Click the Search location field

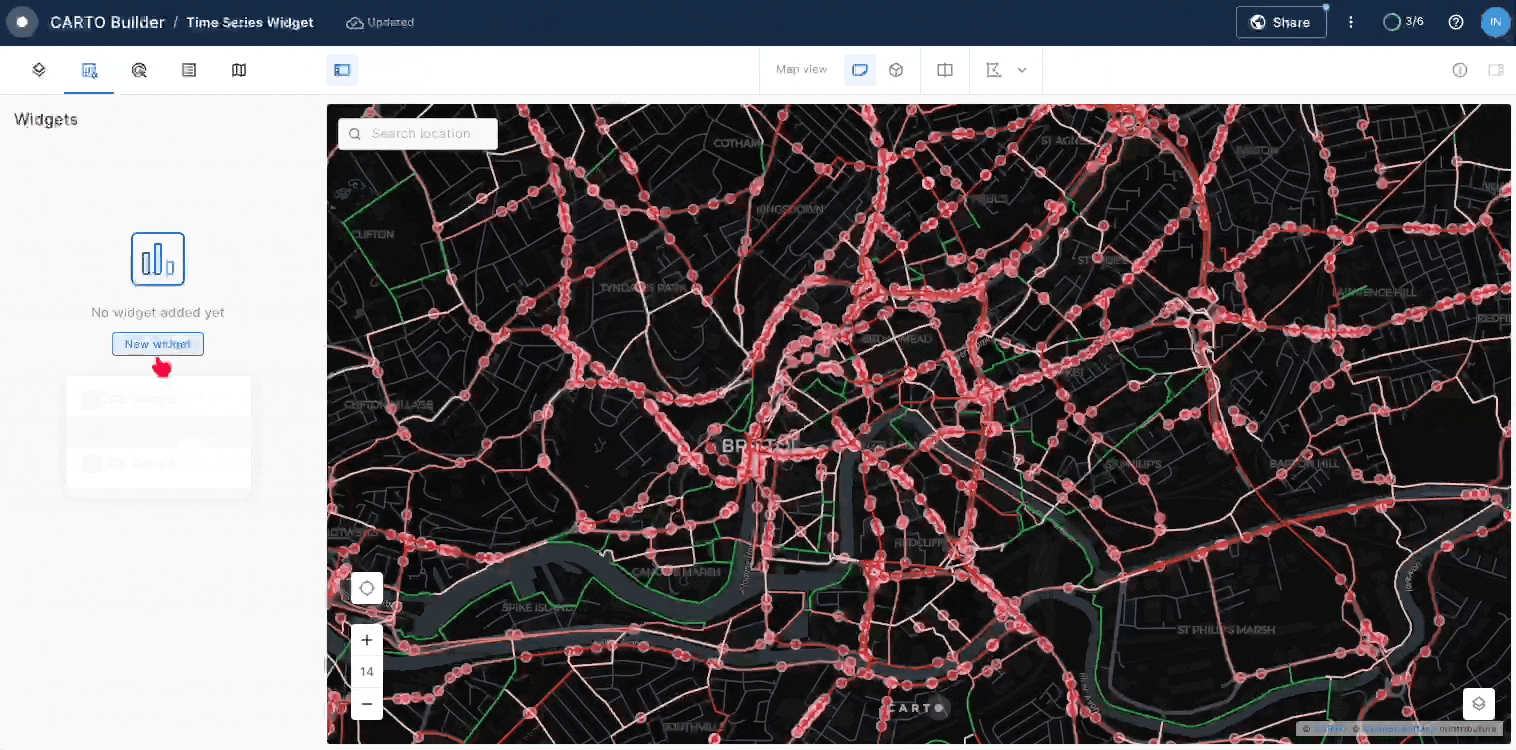(420, 134)
